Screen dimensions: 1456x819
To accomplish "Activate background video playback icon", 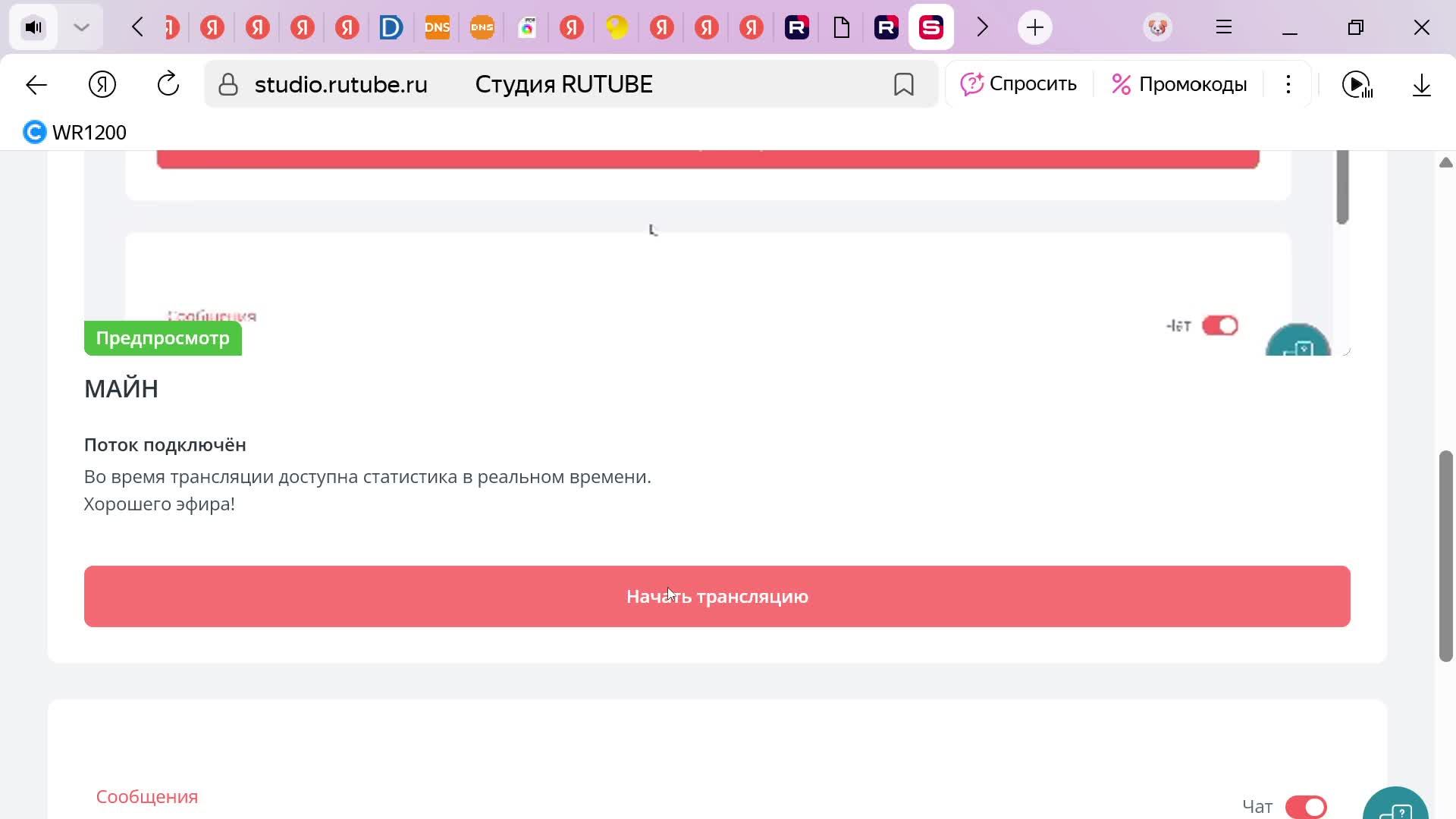I will tap(1358, 84).
